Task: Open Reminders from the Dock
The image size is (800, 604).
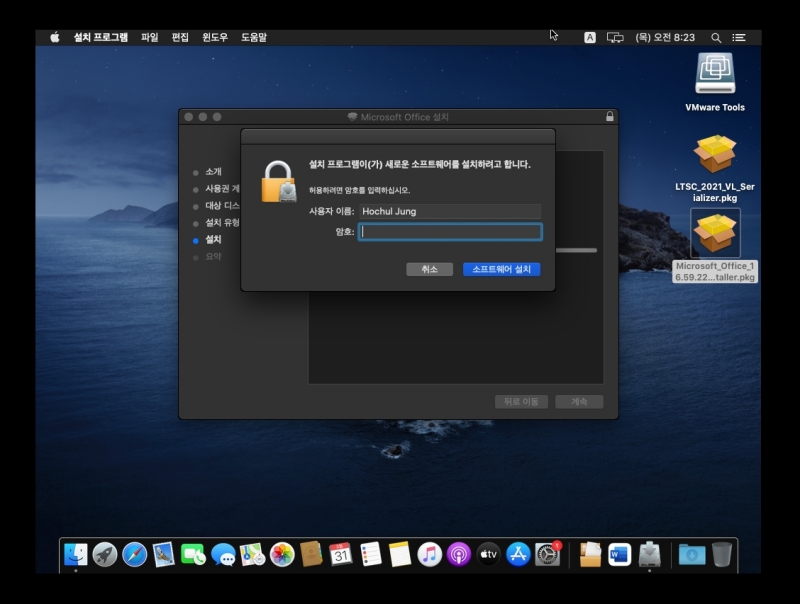Action: coord(370,555)
